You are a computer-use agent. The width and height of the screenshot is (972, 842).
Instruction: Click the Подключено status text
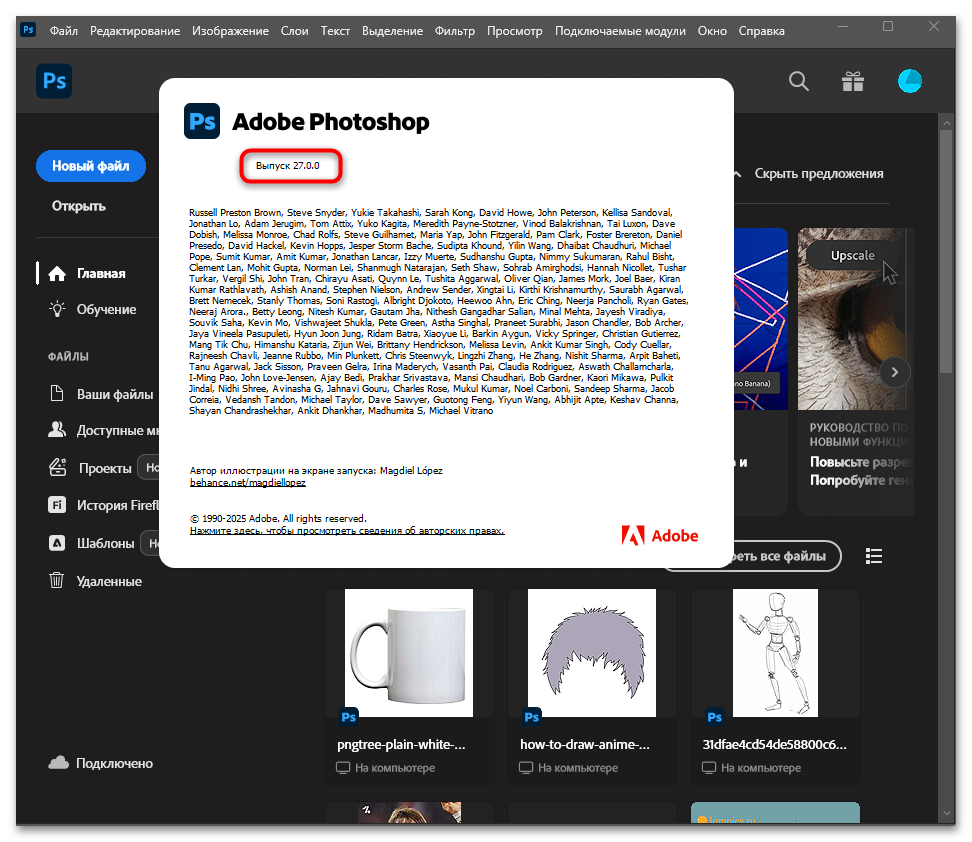coord(115,763)
